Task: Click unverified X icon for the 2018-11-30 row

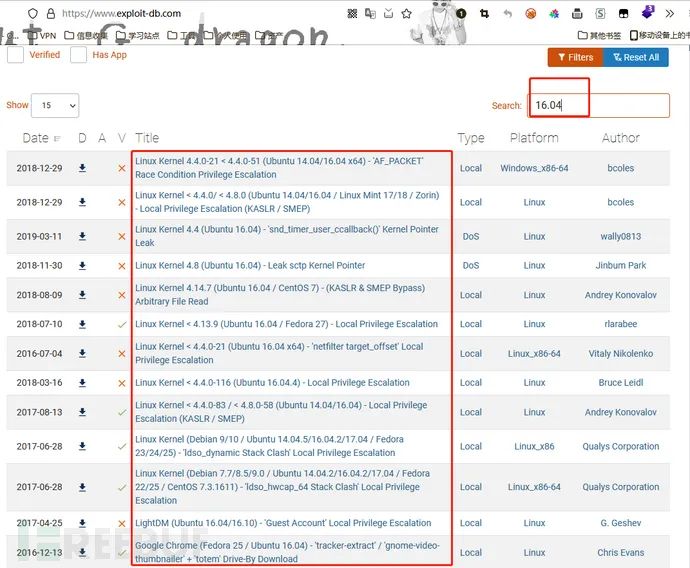Action: click(122, 266)
